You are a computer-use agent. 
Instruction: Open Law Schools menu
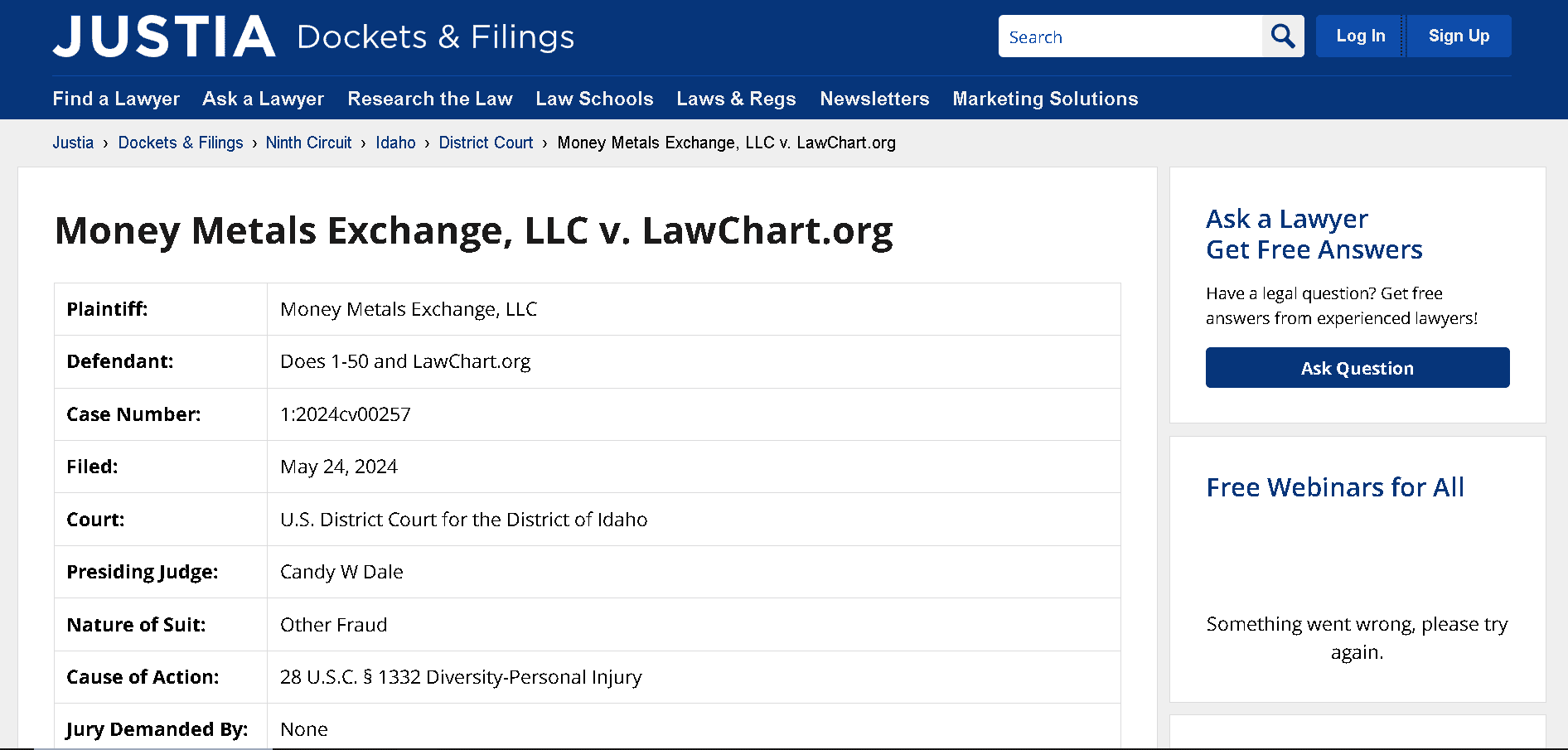tap(594, 99)
